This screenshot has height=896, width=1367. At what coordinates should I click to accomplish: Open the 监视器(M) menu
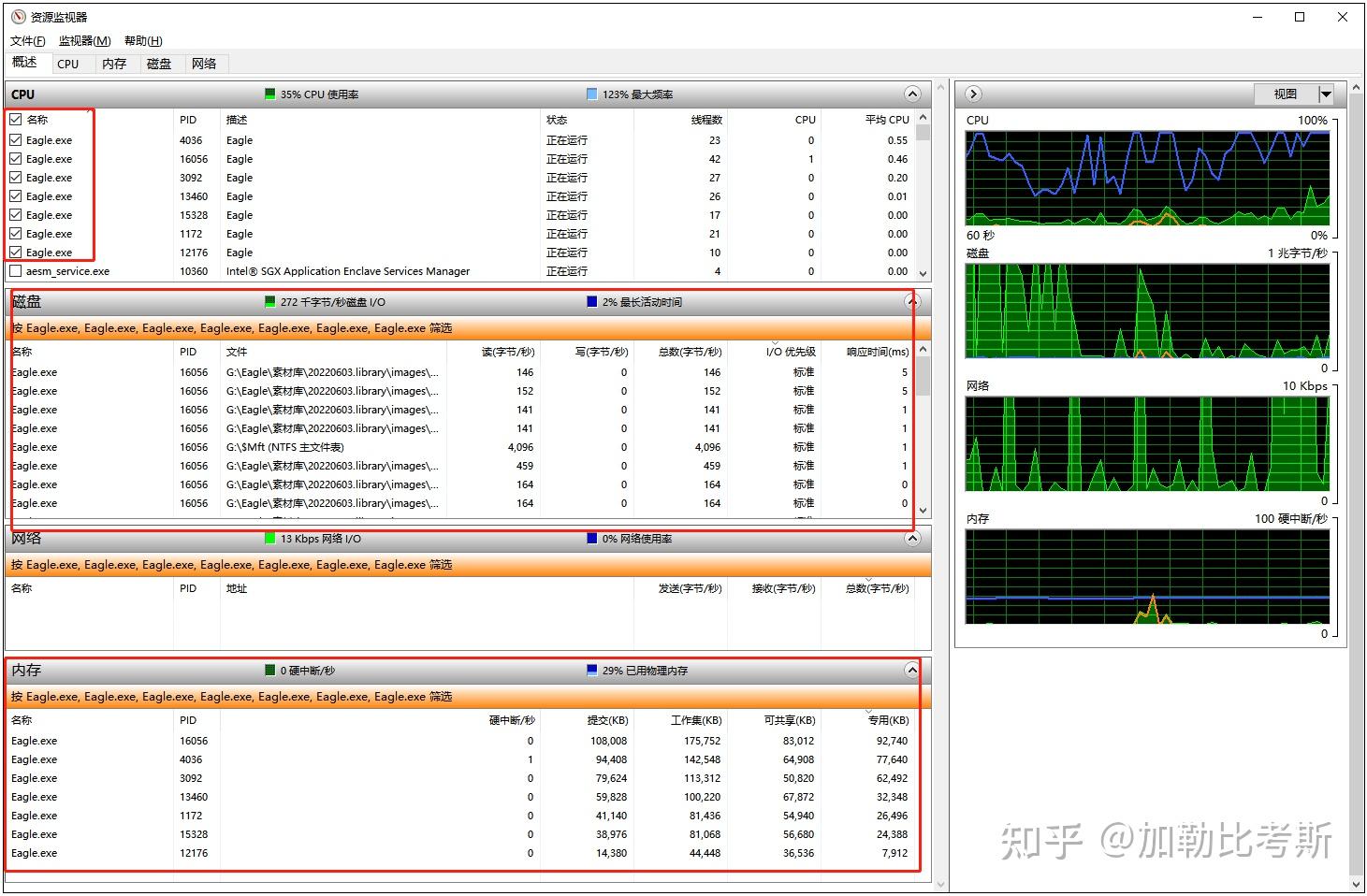pos(84,40)
